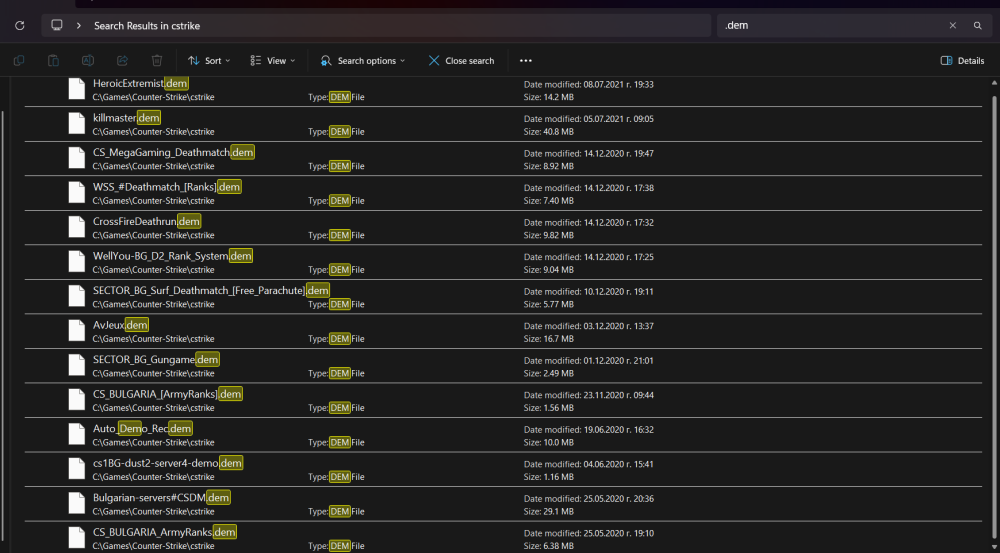
Task: Click the file name Bulgarian-servers#CSDM.dem
Action: [x=161, y=497]
